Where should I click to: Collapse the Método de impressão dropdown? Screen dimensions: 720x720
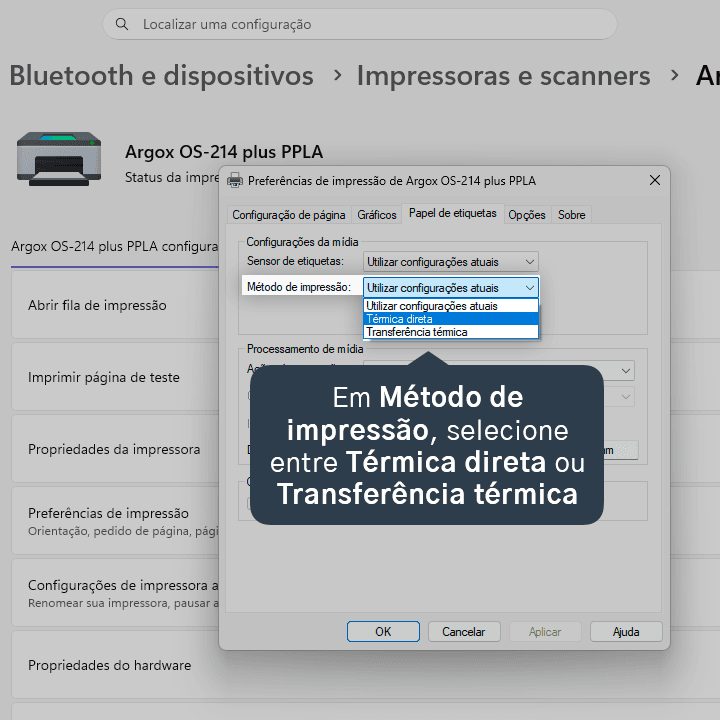529,288
